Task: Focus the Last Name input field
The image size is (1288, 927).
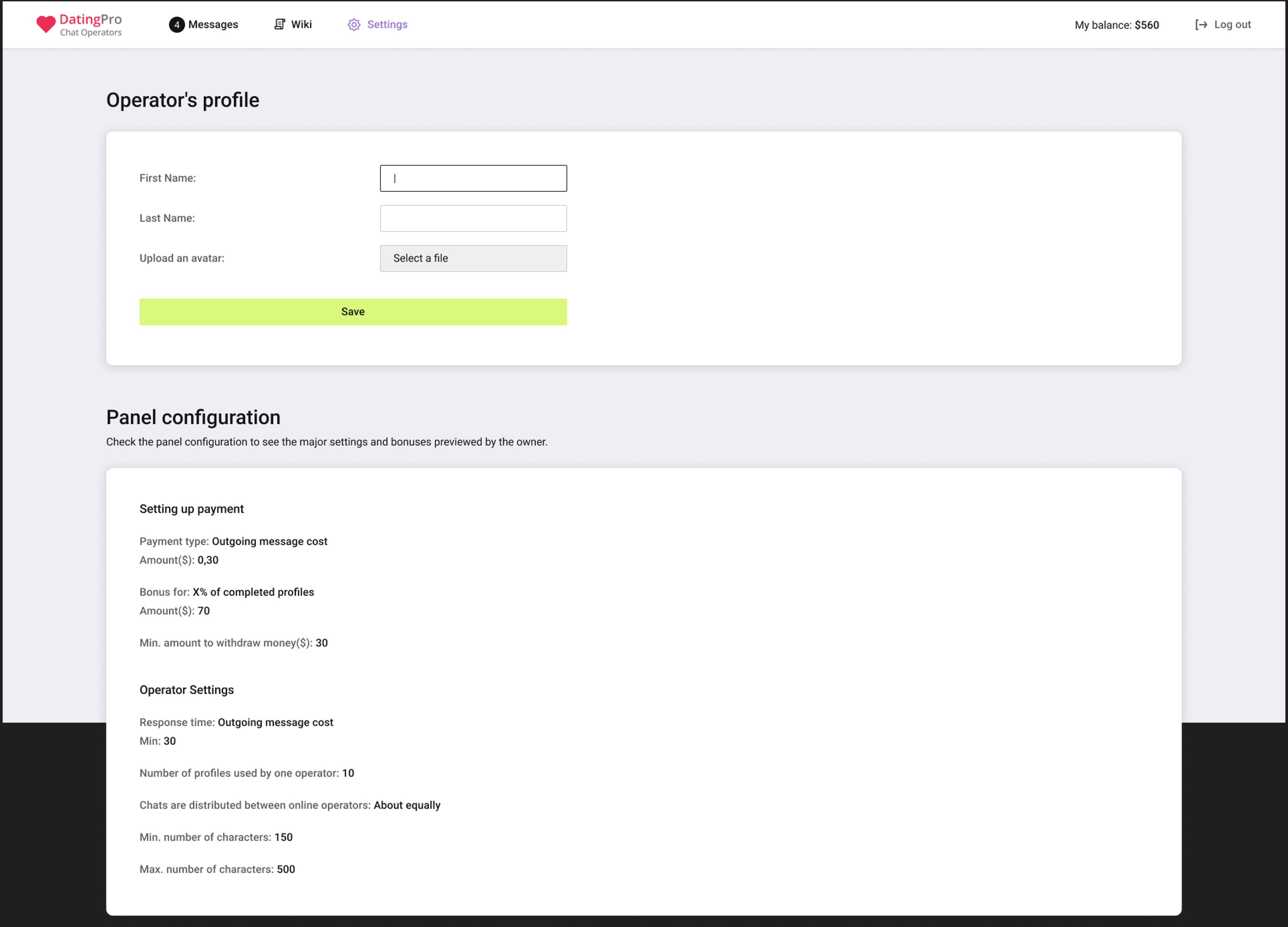Action: pos(473,218)
